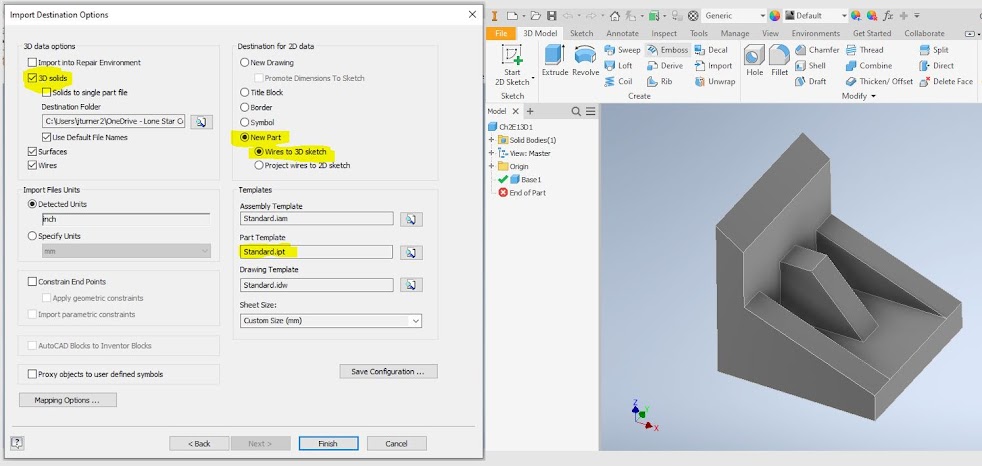Screen dimensions: 982x466
Task: Pick the Import tool in Create panel
Action: coord(713,66)
